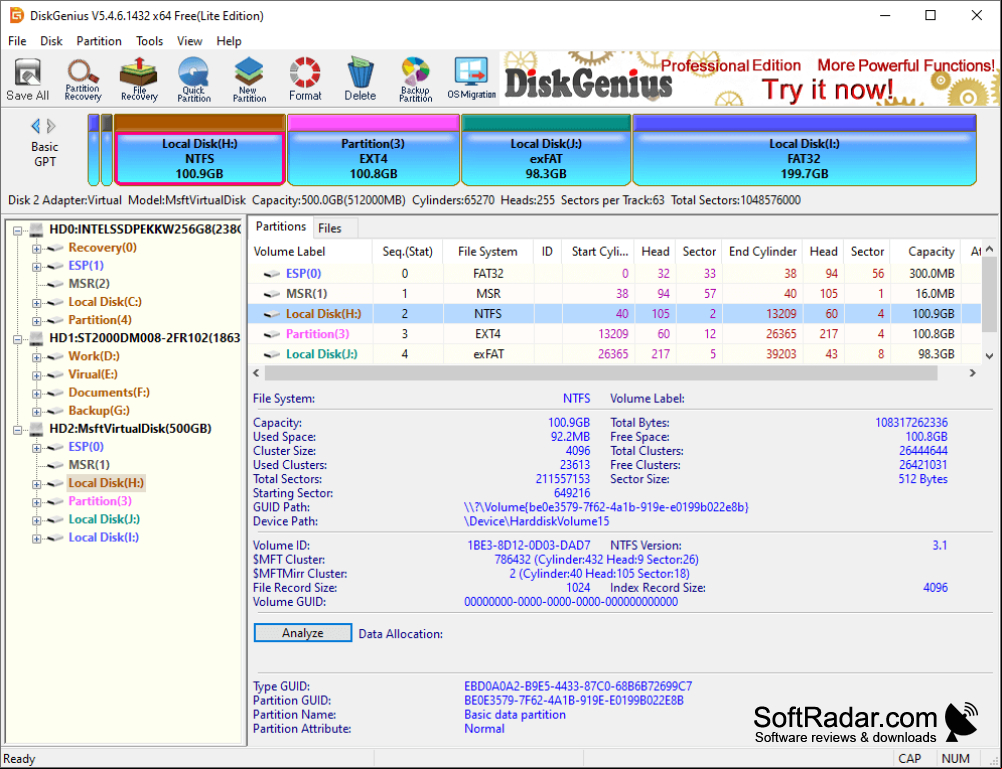This screenshot has width=1002, height=769.
Task: Click the DiskGenius app logo in title bar
Action: [x=15, y=15]
